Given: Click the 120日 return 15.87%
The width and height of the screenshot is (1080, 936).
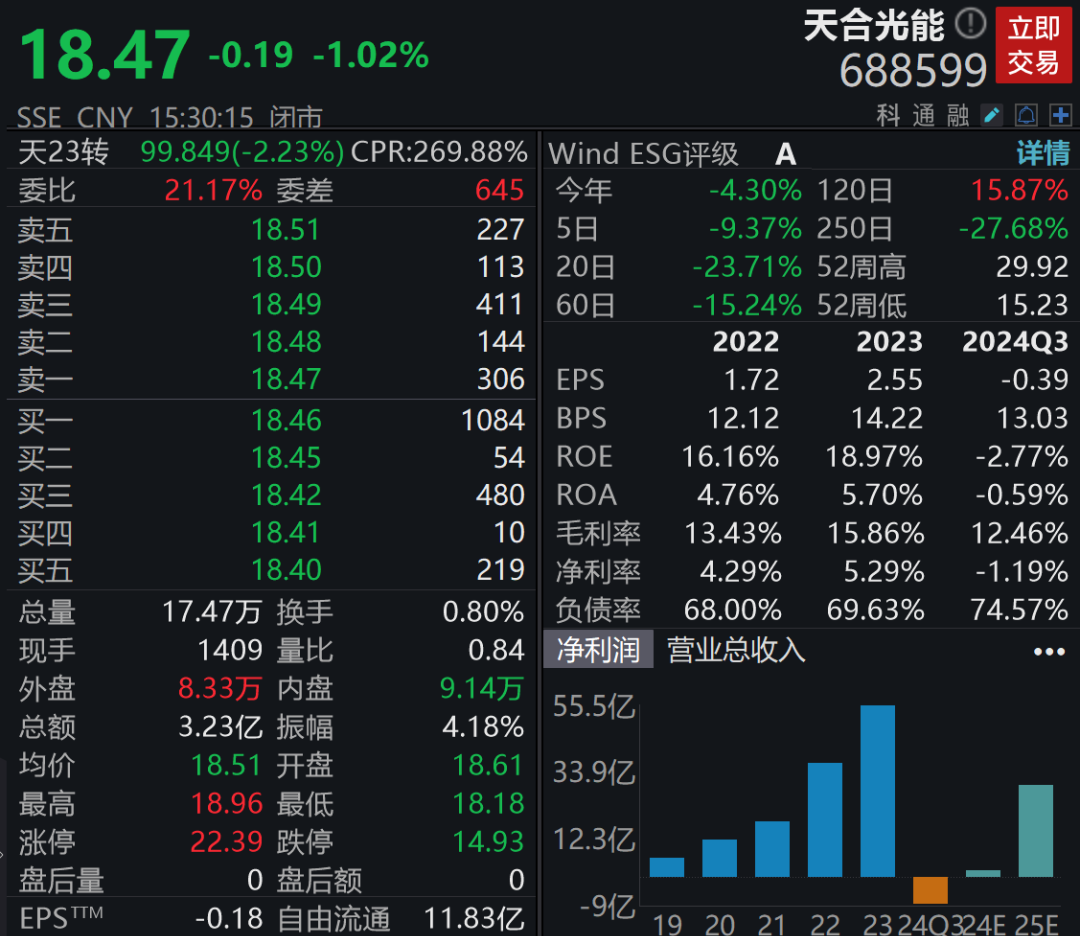Looking at the screenshot, I should [x=1019, y=190].
